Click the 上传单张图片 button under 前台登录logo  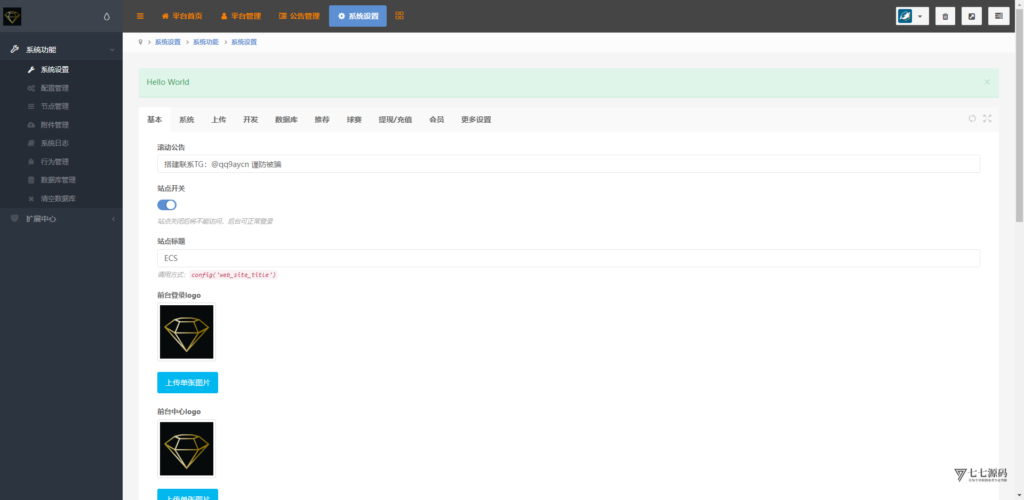pos(187,382)
